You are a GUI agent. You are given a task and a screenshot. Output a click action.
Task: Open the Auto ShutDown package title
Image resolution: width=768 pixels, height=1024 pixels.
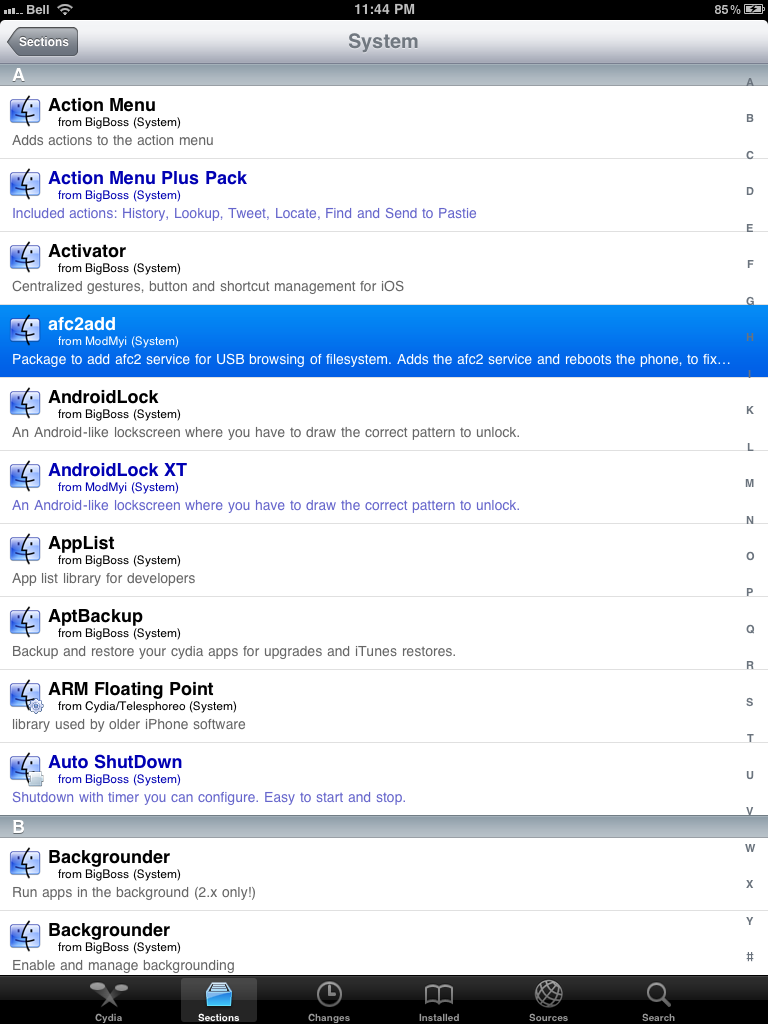[115, 762]
